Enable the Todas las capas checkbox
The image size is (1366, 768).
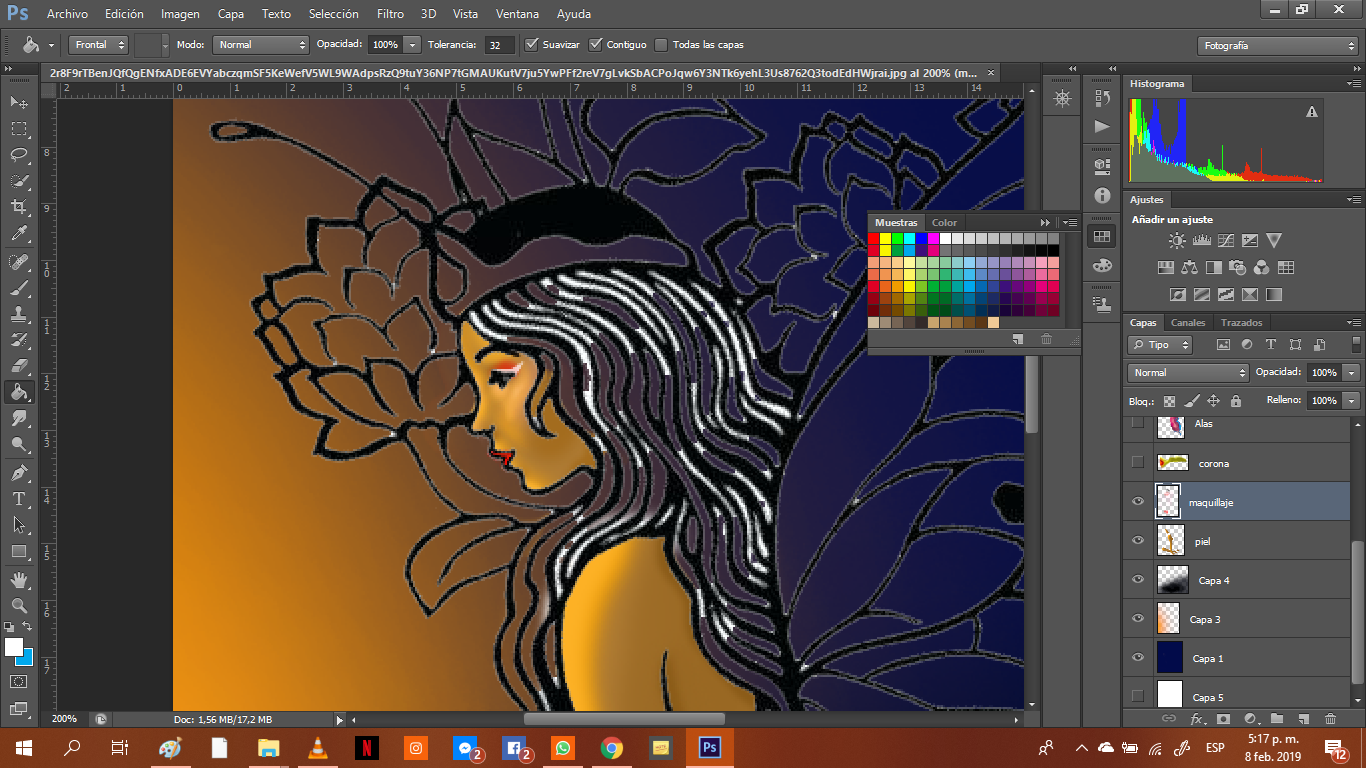point(661,44)
